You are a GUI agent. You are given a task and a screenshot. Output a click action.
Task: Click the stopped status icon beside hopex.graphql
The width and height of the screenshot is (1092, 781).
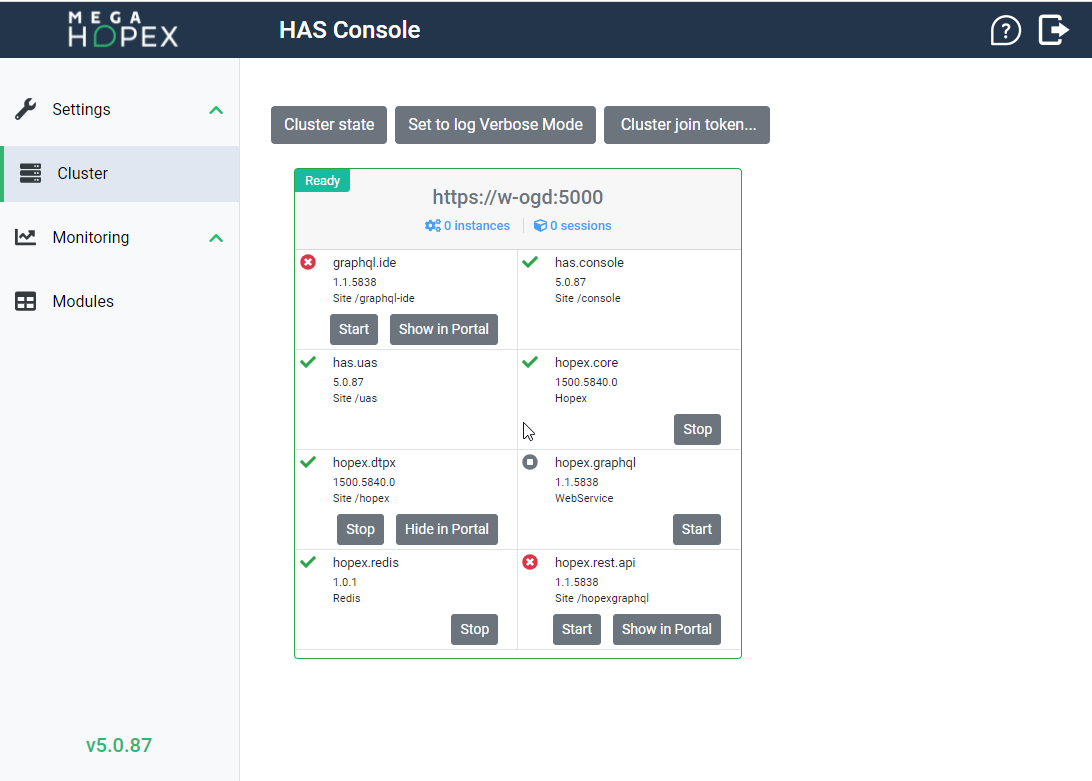pyautogui.click(x=530, y=463)
